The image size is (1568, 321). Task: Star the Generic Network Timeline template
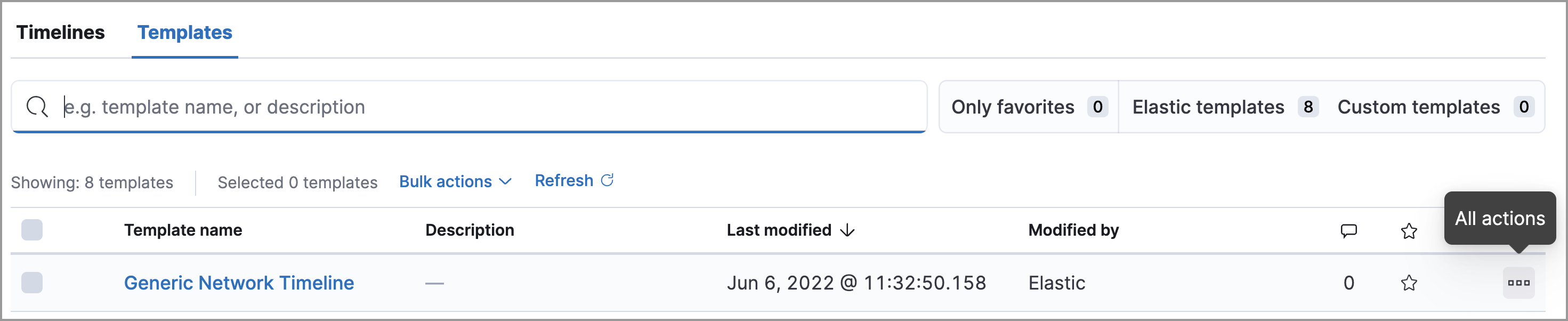[x=1409, y=283]
